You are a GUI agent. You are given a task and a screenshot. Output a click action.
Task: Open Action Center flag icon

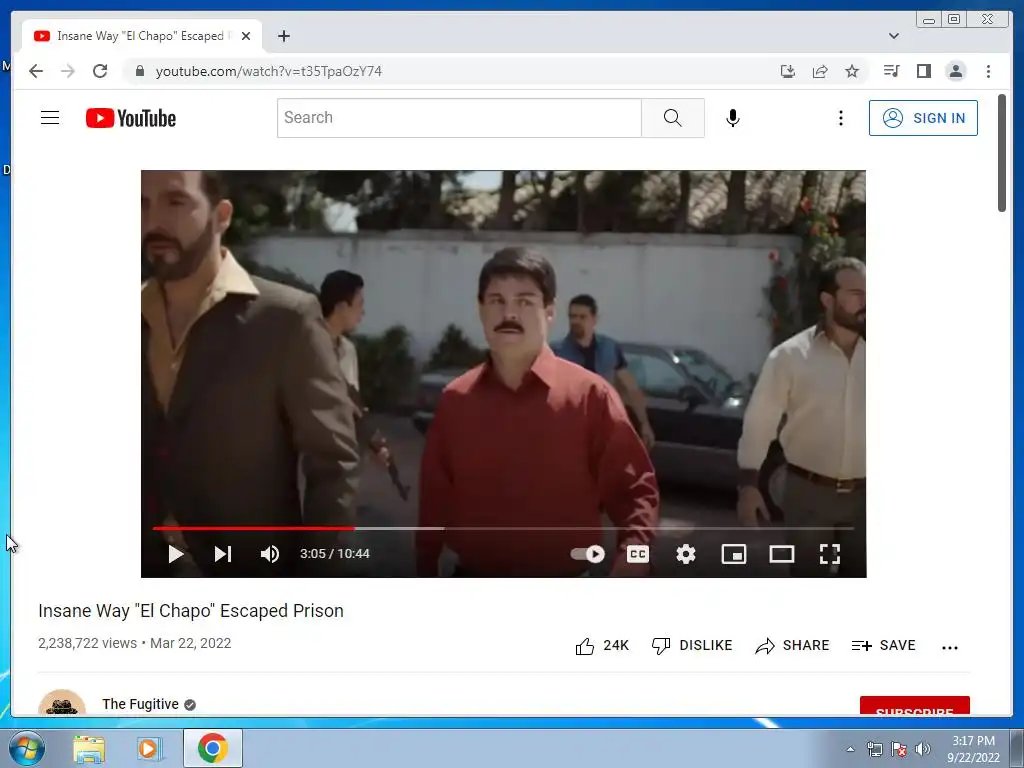click(899, 749)
